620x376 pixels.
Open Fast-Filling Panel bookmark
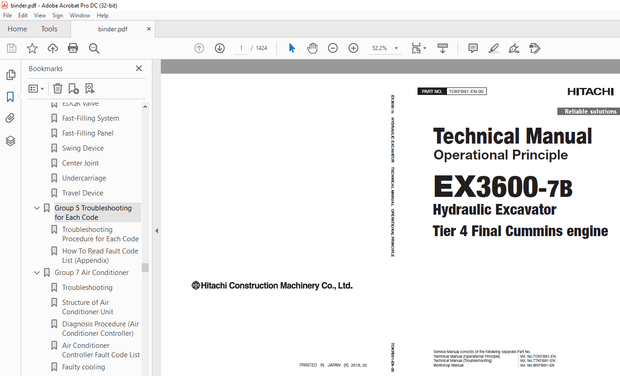88,133
